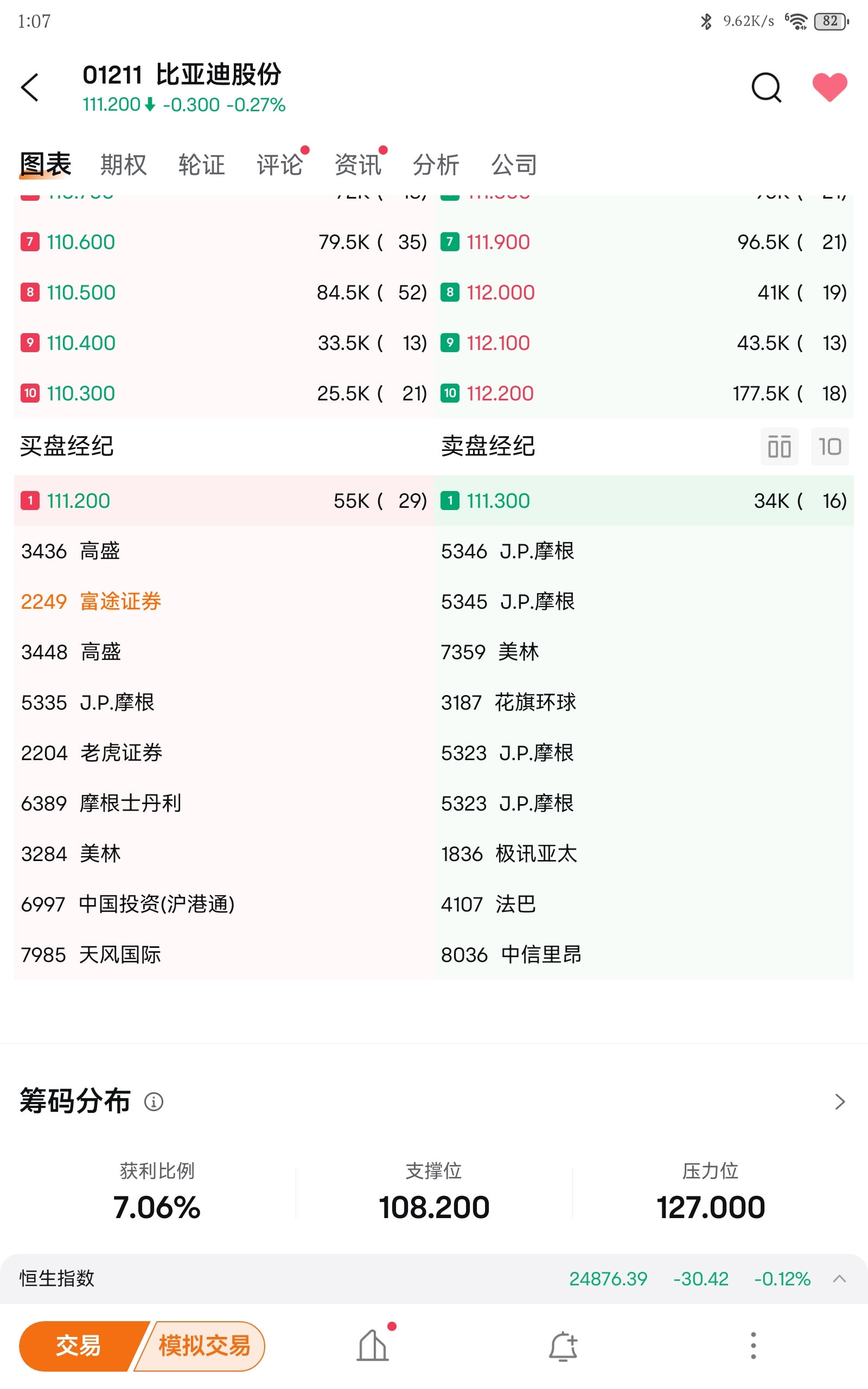Open the 资讯 tab
The image size is (868, 1389).
[358, 165]
